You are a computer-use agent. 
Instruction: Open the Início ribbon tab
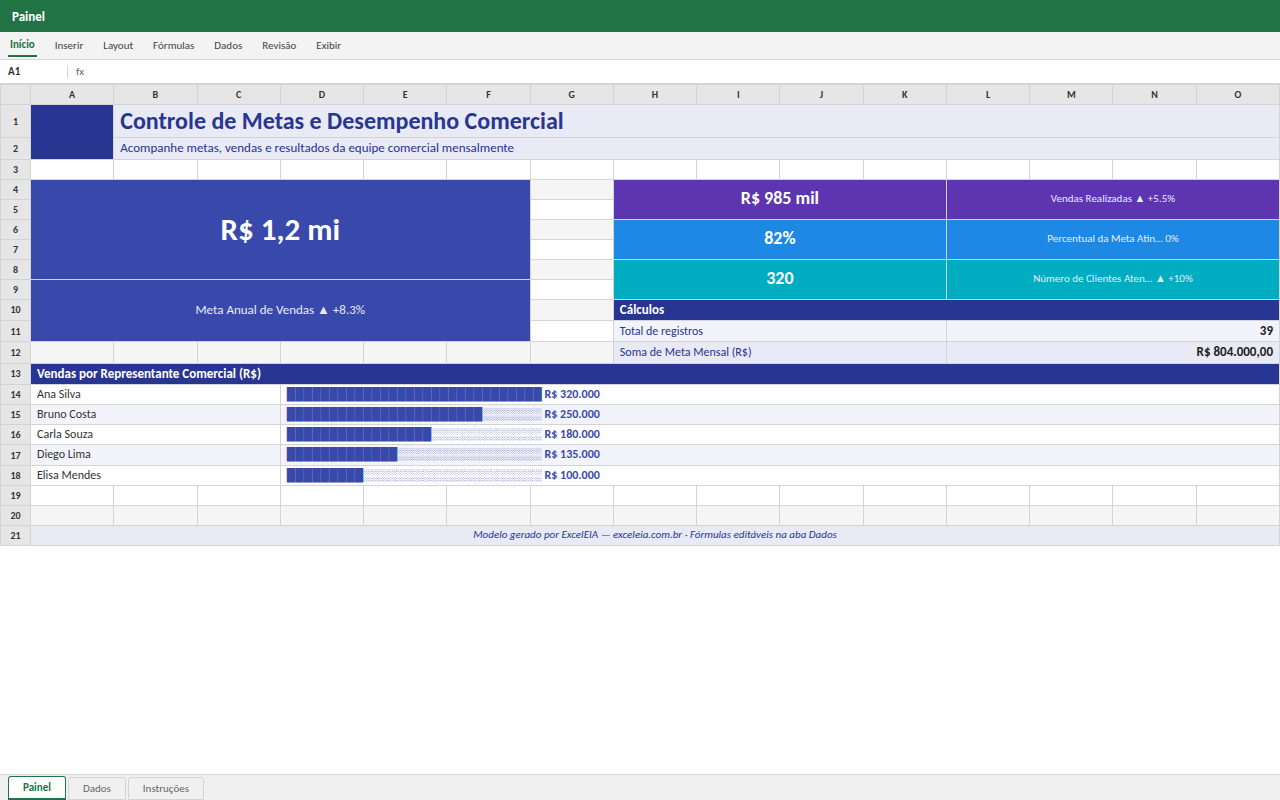point(22,45)
